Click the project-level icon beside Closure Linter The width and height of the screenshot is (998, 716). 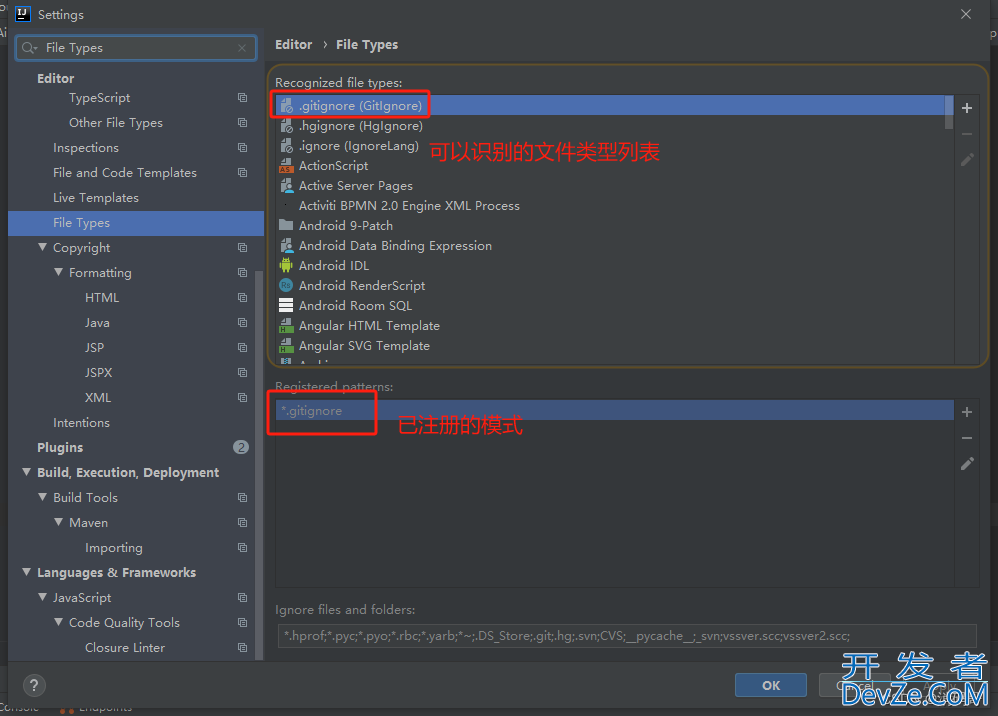click(242, 647)
